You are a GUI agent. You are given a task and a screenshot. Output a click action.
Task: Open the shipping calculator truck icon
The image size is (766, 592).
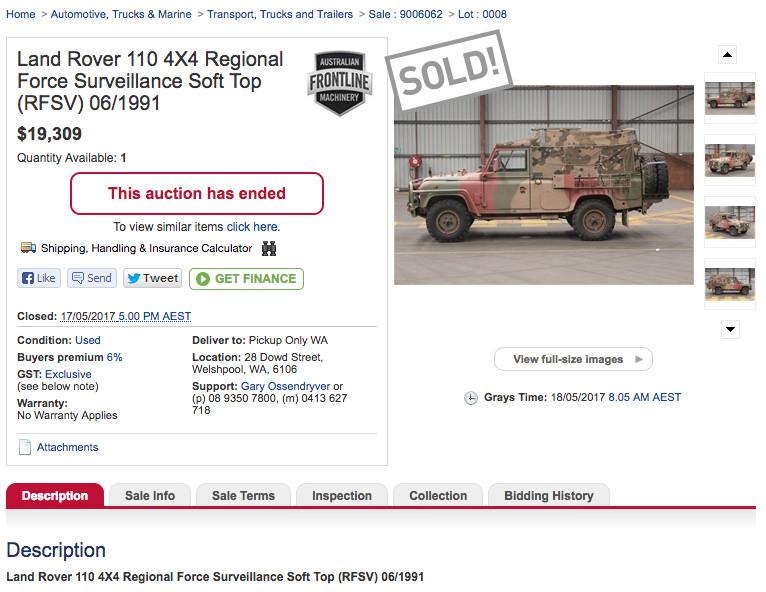[28, 248]
